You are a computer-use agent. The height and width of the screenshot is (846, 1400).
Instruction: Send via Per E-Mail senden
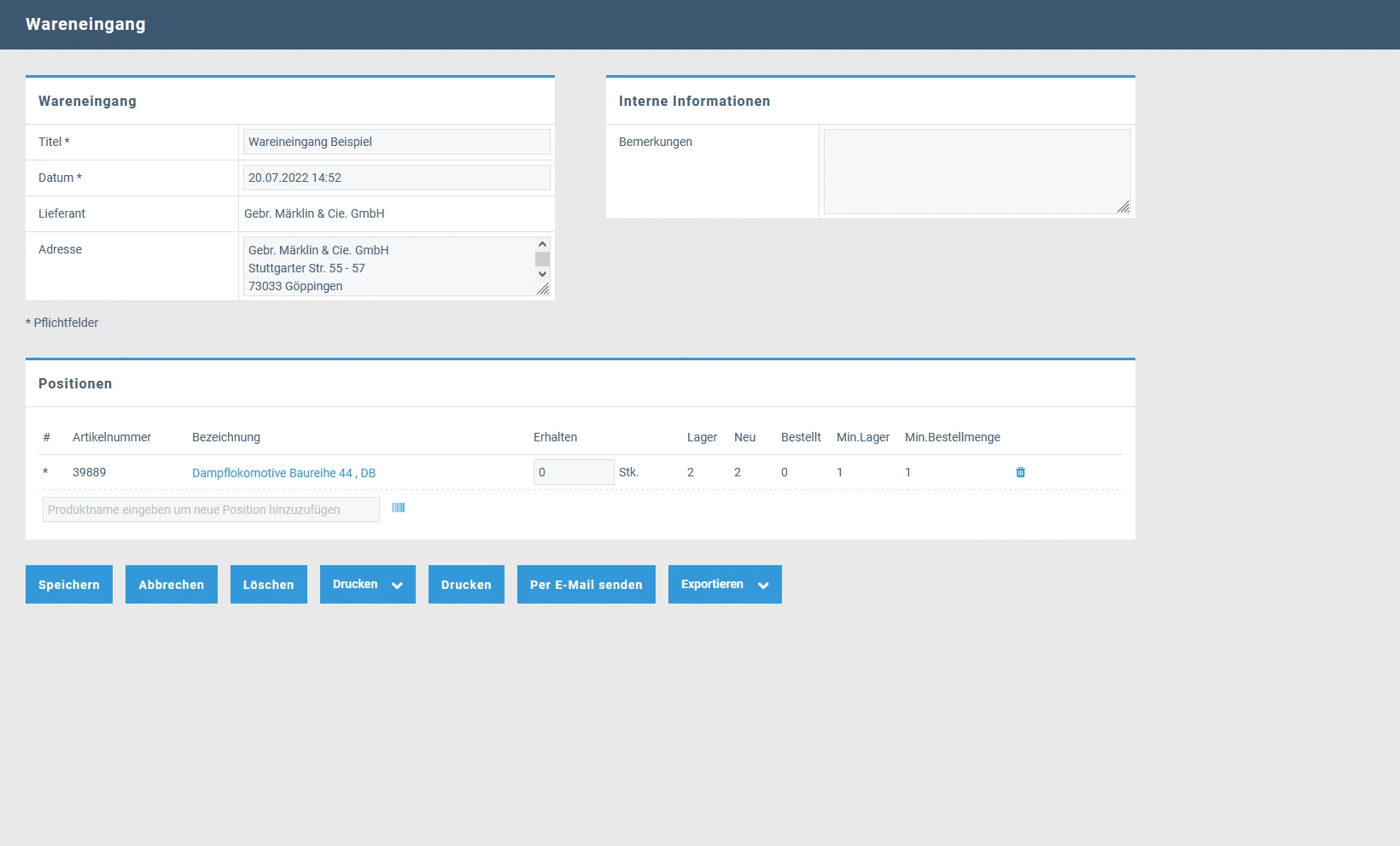click(x=586, y=585)
